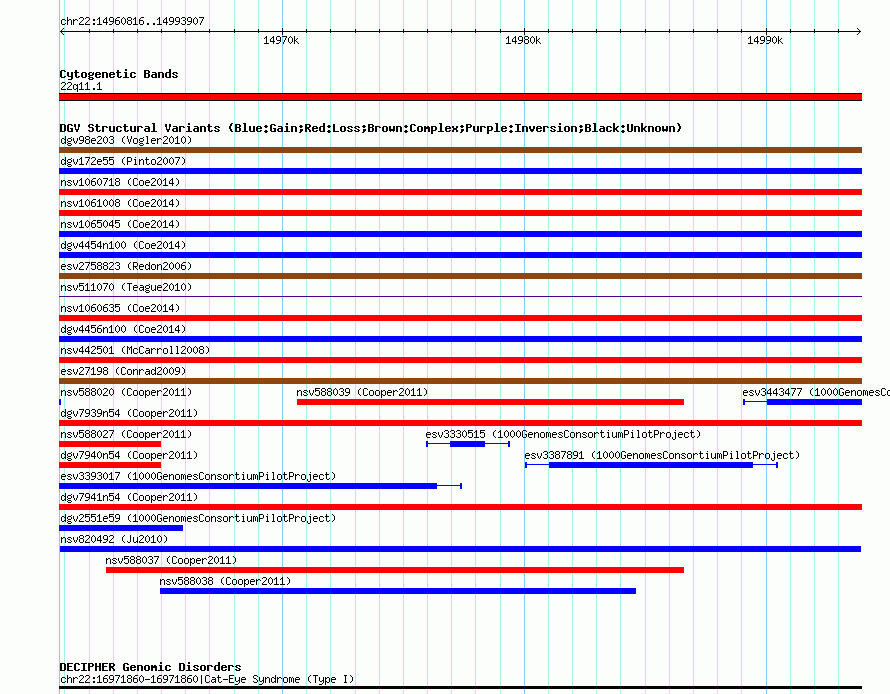Click the Cytogenetic Bands track title

click(x=119, y=74)
